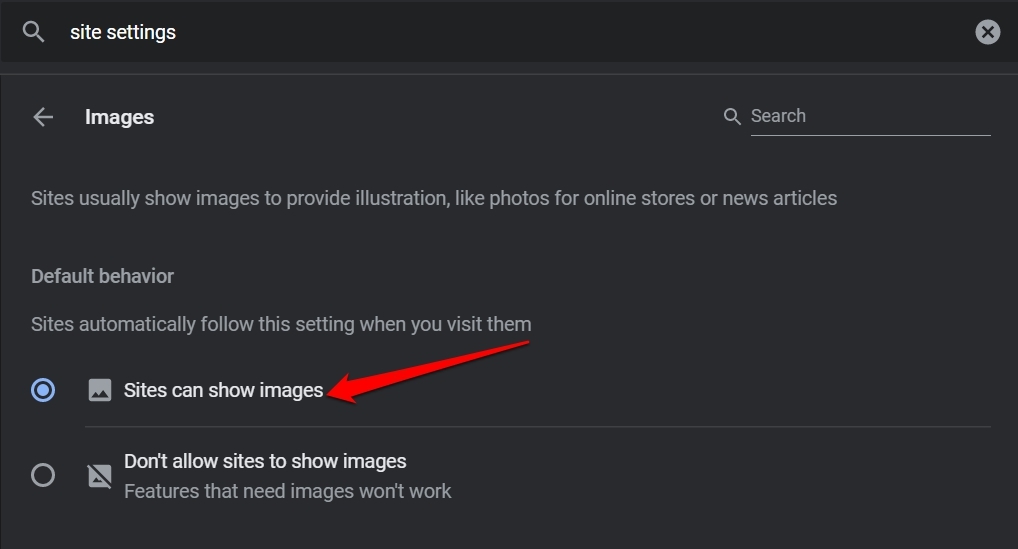1018x549 pixels.
Task: Clear the 'site settings' search query
Action: click(987, 32)
